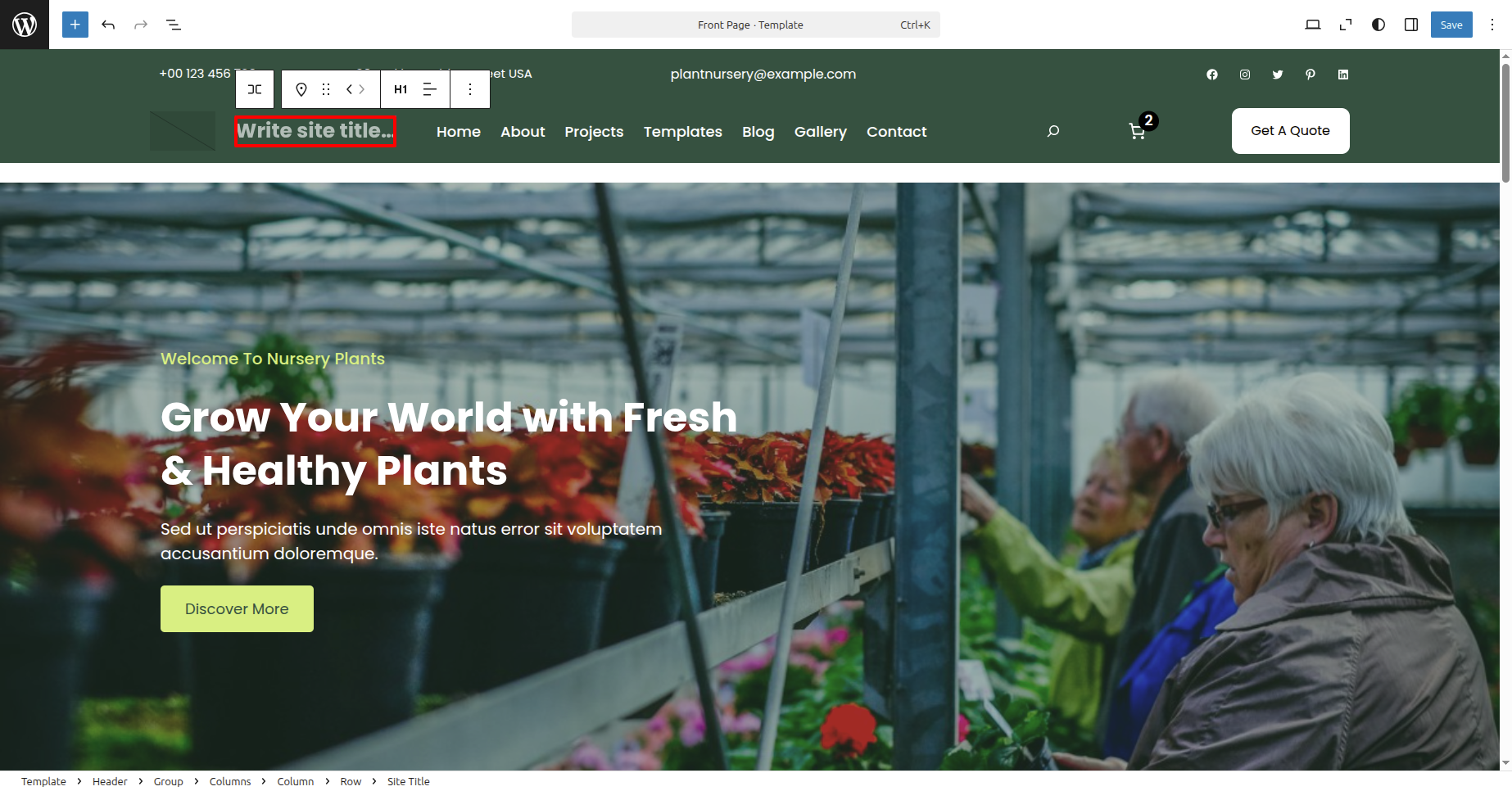Image resolution: width=1512 pixels, height=791 pixels.
Task: Click the search magnifier in the header
Action: coord(1053,131)
